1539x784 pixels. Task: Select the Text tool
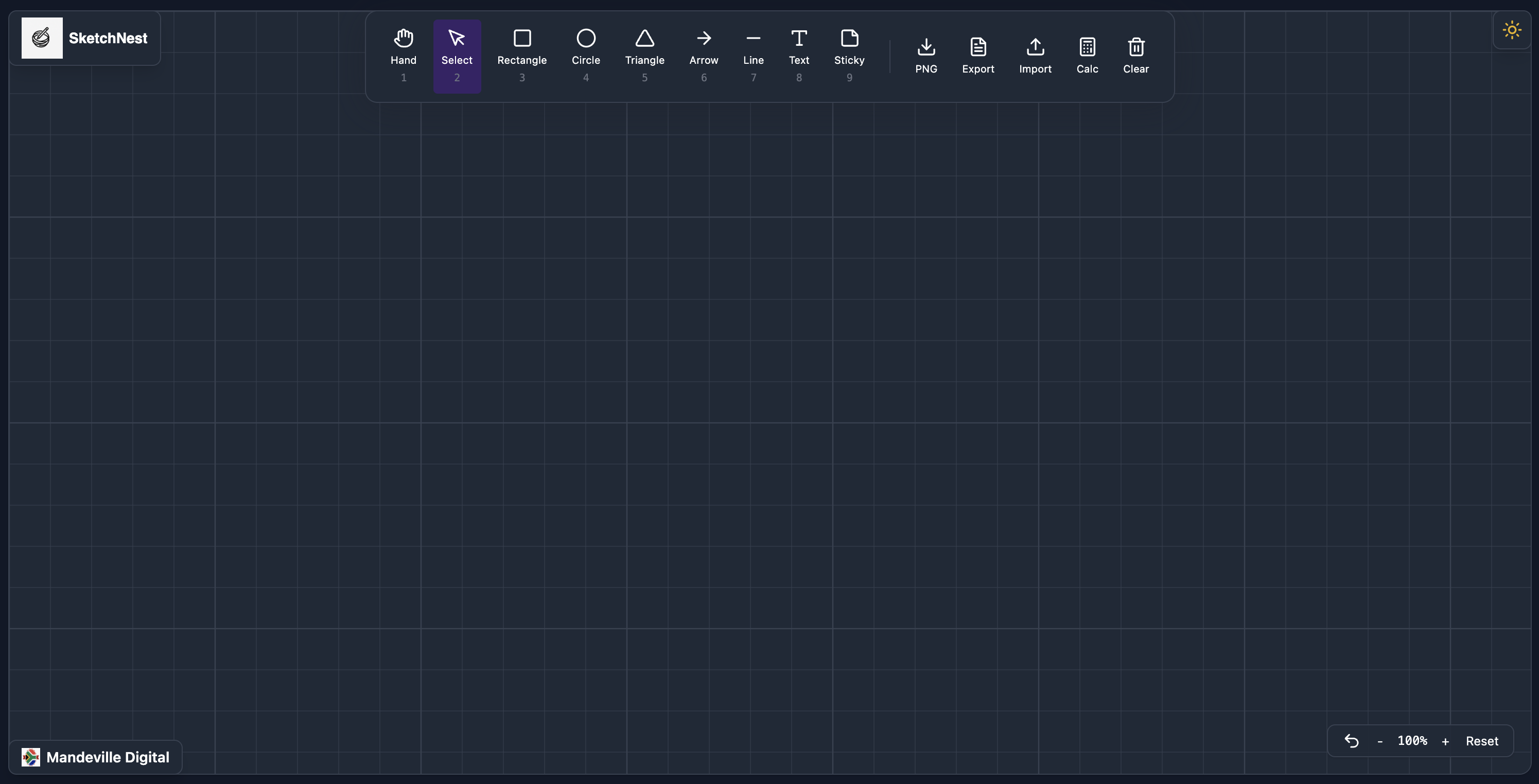click(x=798, y=55)
